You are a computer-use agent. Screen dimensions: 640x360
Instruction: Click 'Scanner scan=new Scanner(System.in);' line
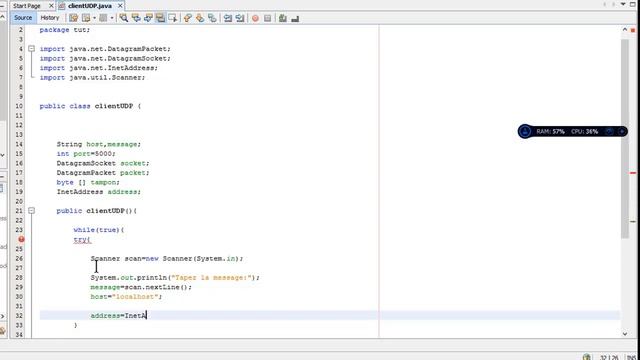[x=167, y=258]
